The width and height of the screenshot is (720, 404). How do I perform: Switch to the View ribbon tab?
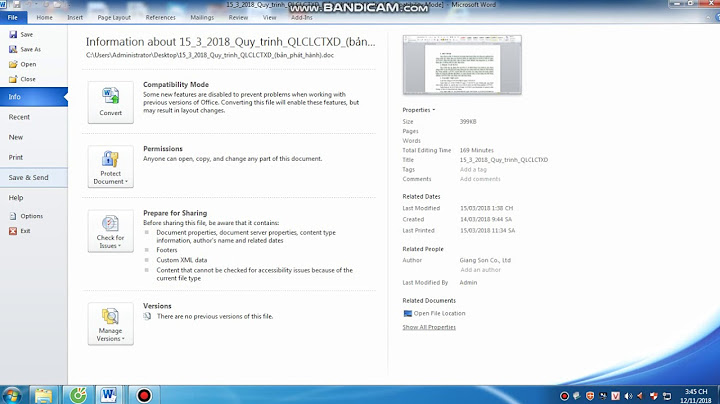coord(270,17)
